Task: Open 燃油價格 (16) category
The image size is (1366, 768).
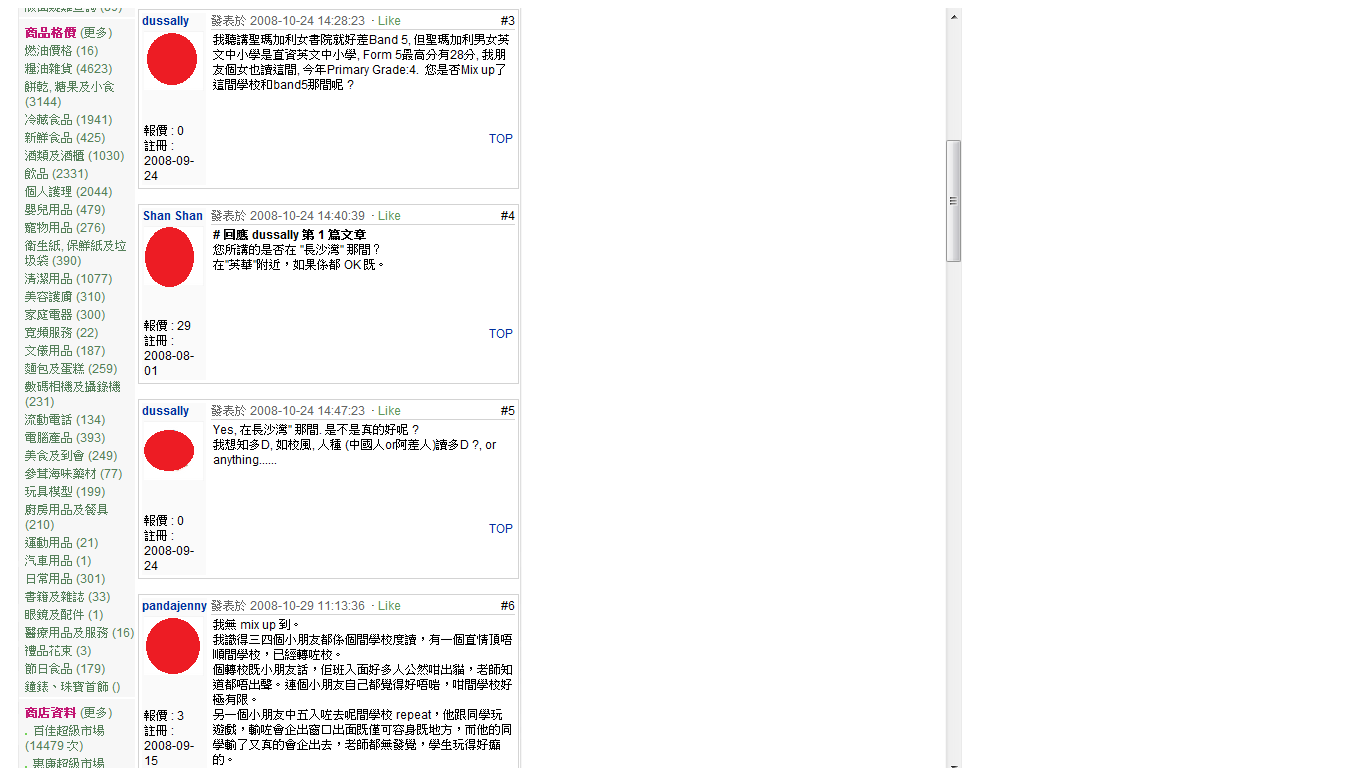Action: tap(61, 51)
